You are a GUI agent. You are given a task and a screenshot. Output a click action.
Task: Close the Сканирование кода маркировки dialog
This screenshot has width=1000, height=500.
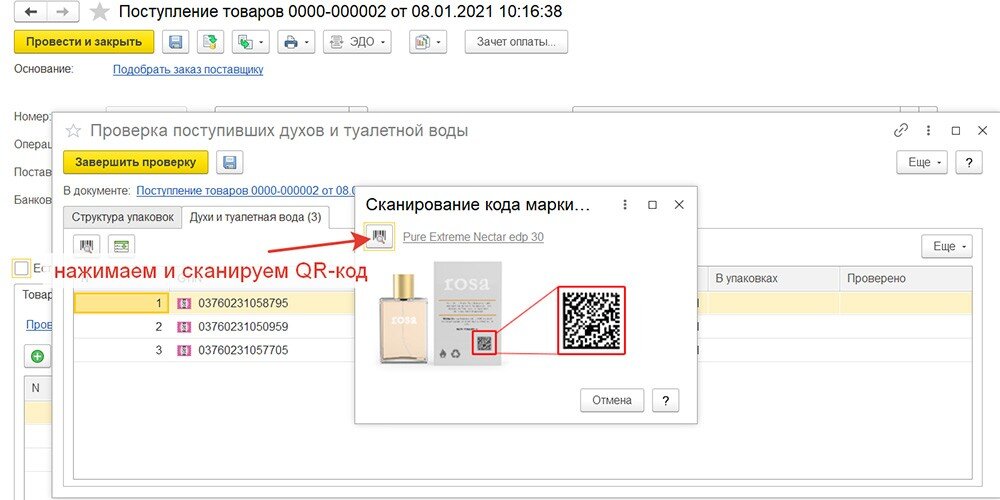679,205
